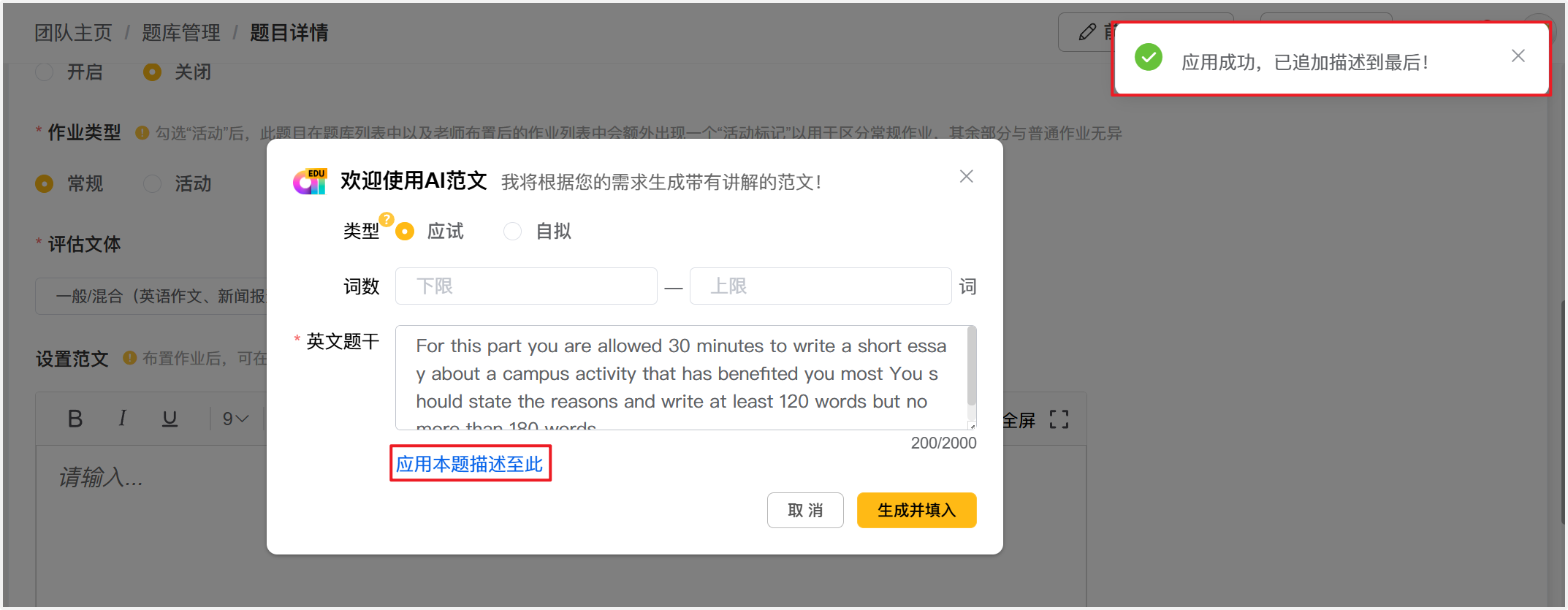Click the info icon beside 设置范文

130,358
